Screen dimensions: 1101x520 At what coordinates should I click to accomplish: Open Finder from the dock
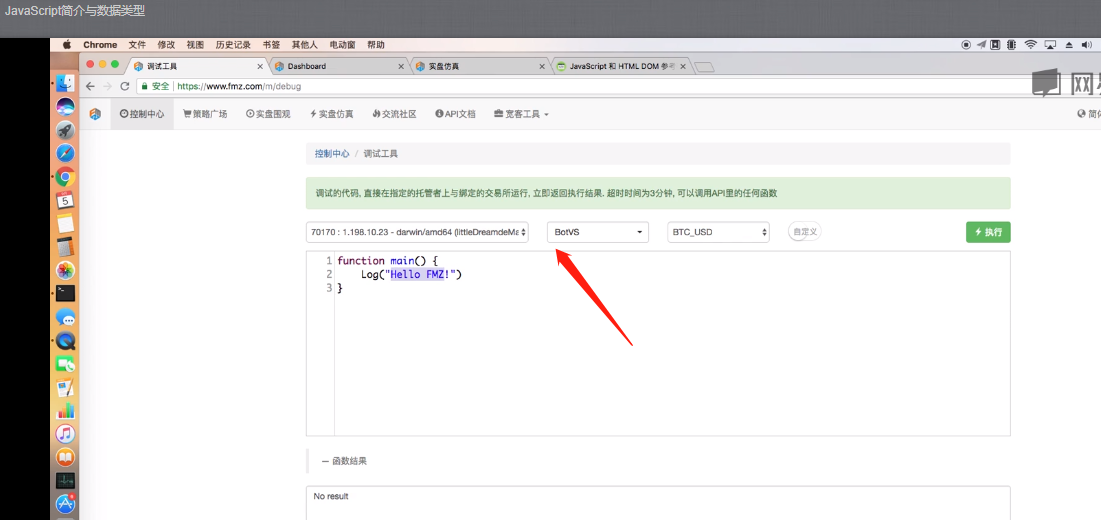(65, 83)
